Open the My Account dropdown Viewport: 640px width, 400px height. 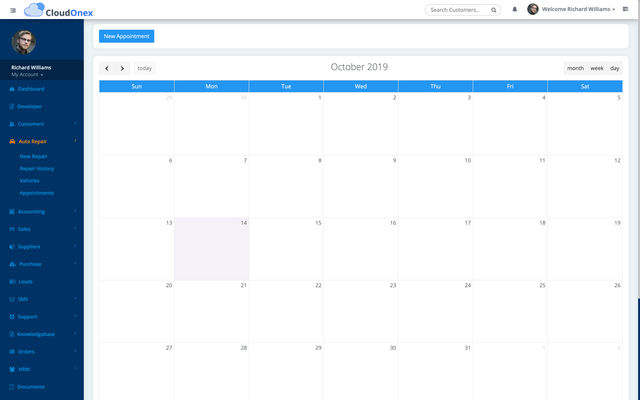pyautogui.click(x=27, y=75)
